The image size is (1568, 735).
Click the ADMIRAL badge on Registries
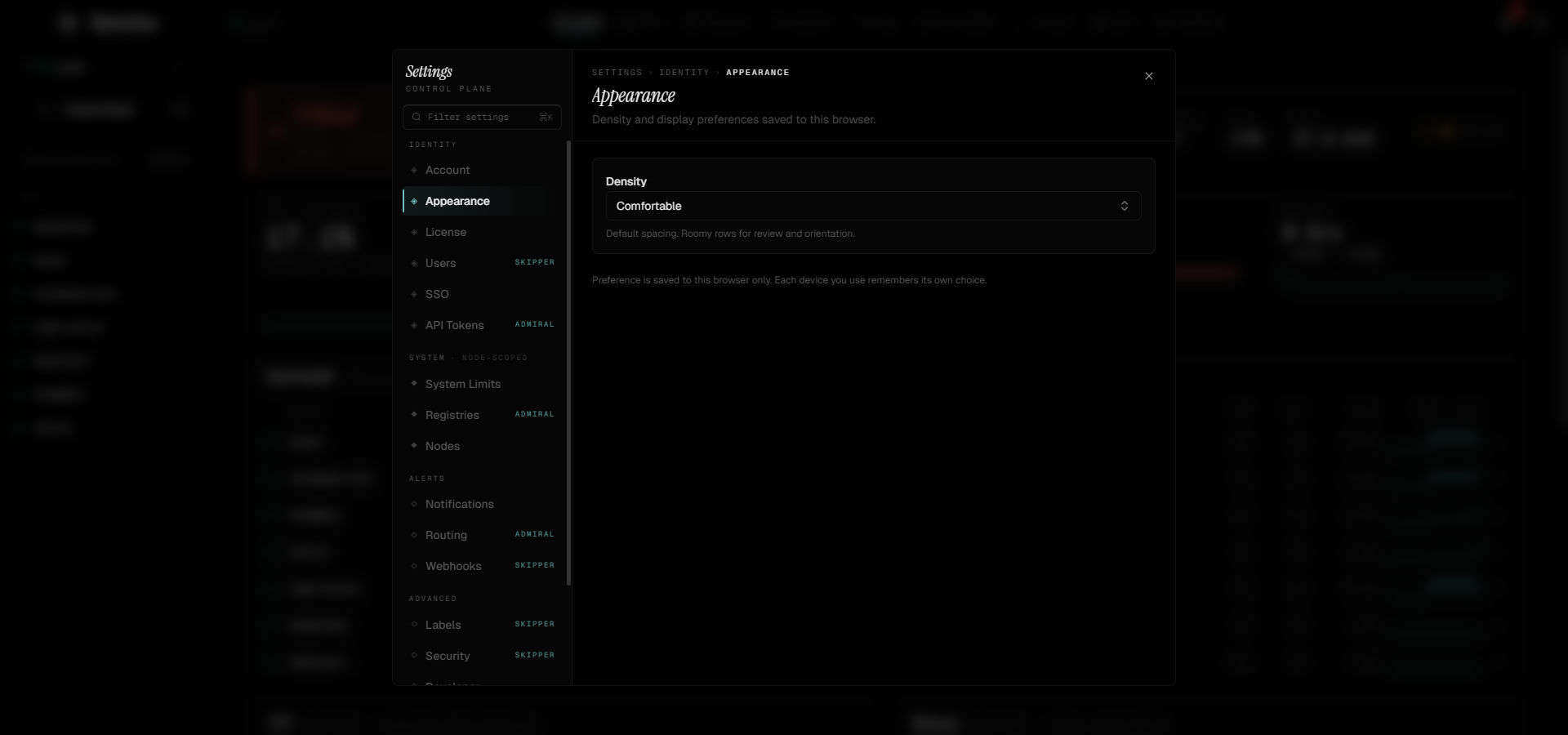pyautogui.click(x=535, y=414)
